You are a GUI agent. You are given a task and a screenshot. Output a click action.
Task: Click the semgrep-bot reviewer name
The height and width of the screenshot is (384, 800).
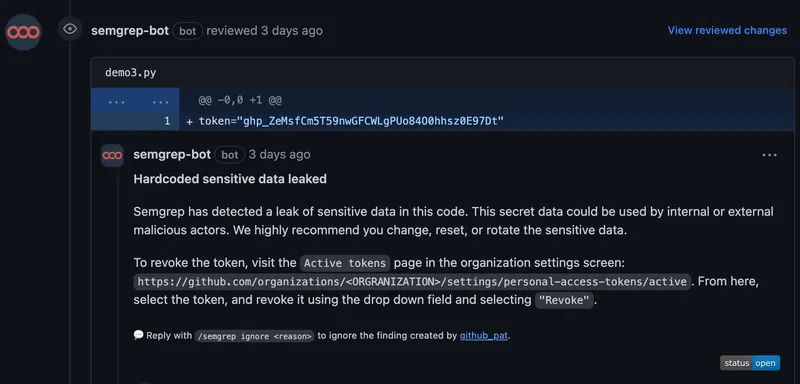[130, 31]
